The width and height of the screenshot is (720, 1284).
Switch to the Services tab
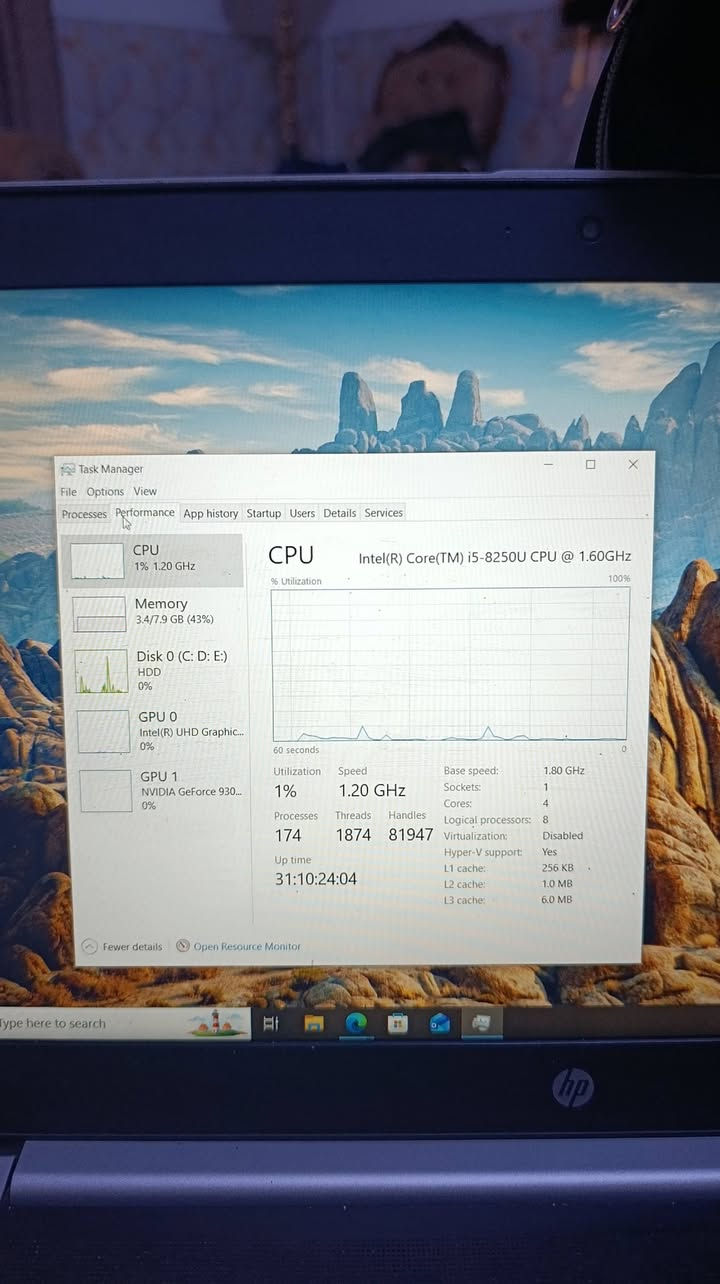[384, 513]
